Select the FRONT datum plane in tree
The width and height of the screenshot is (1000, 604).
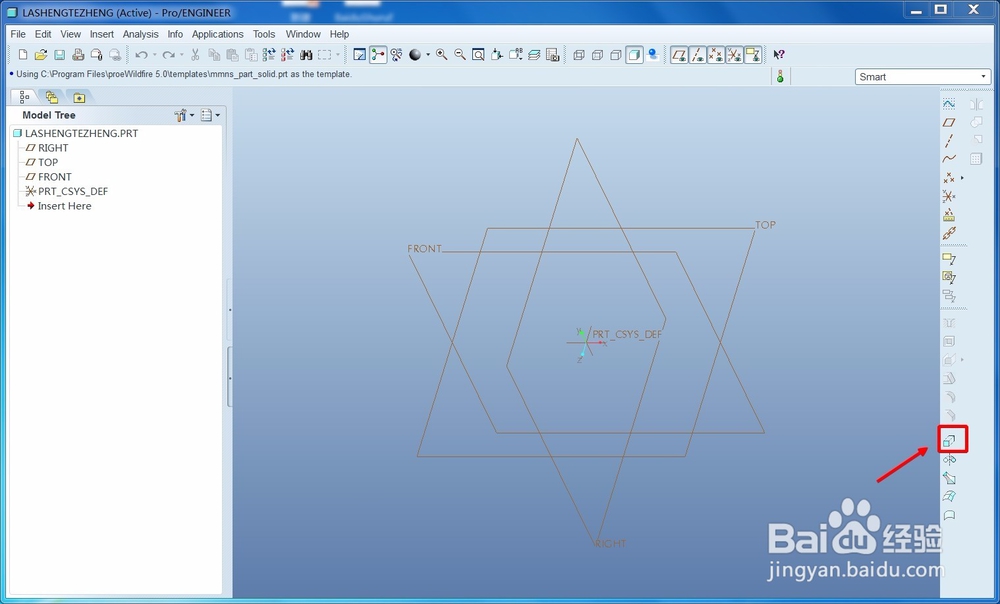pyautogui.click(x=48, y=177)
